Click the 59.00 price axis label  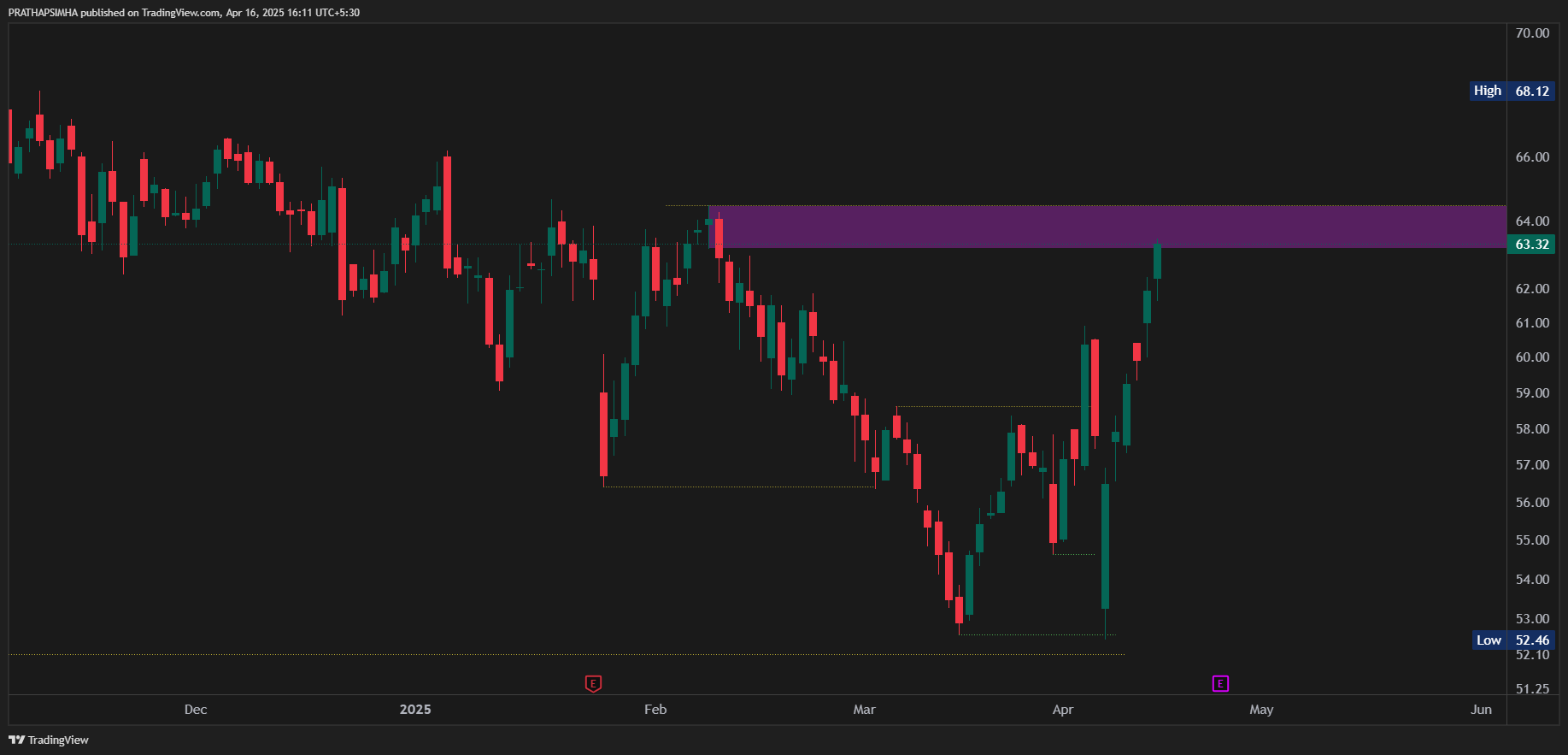1532,393
